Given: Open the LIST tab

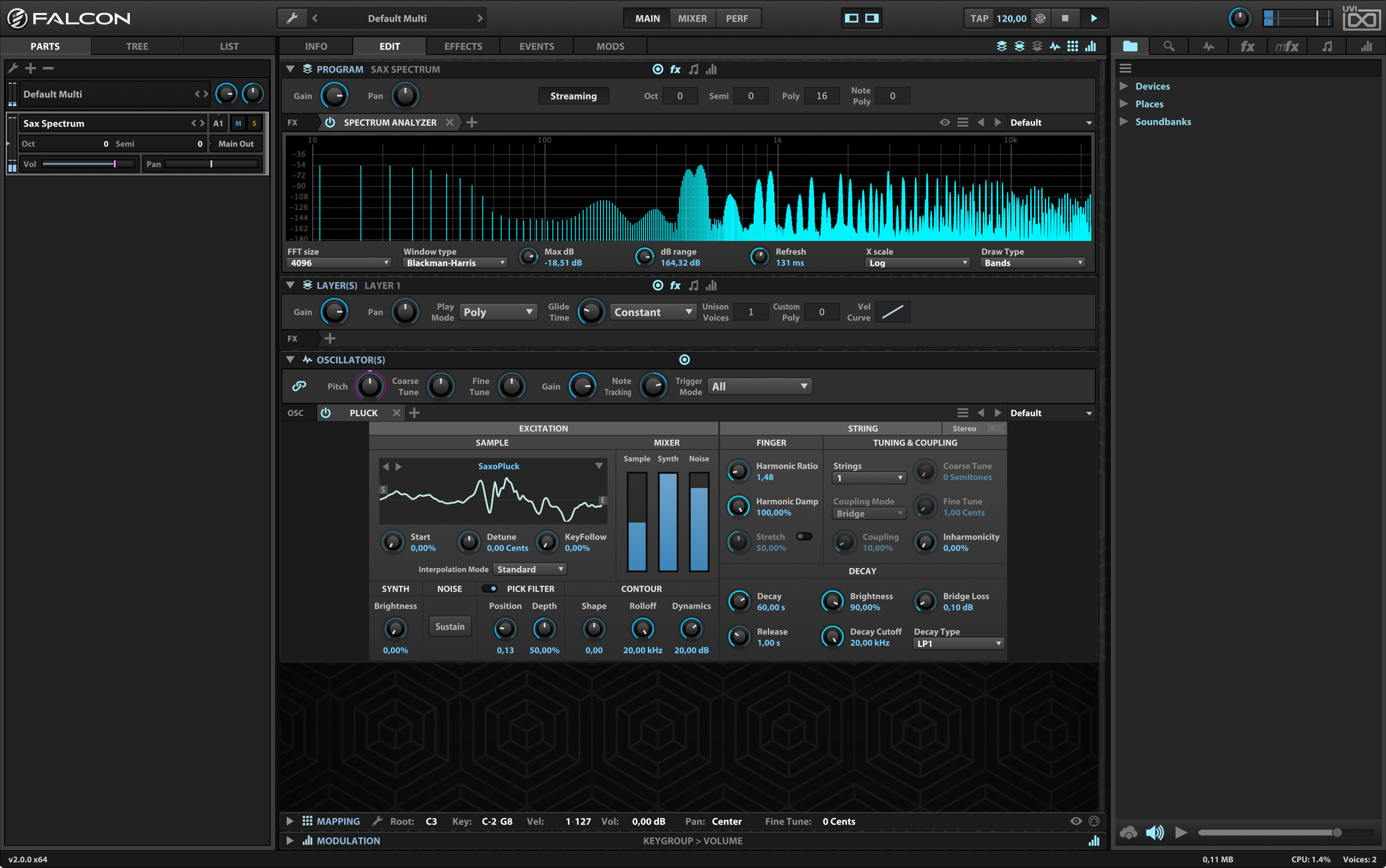Looking at the screenshot, I should 229,46.
